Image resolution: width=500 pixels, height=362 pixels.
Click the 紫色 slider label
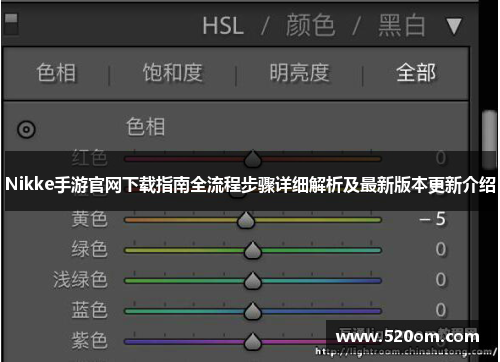(89, 340)
